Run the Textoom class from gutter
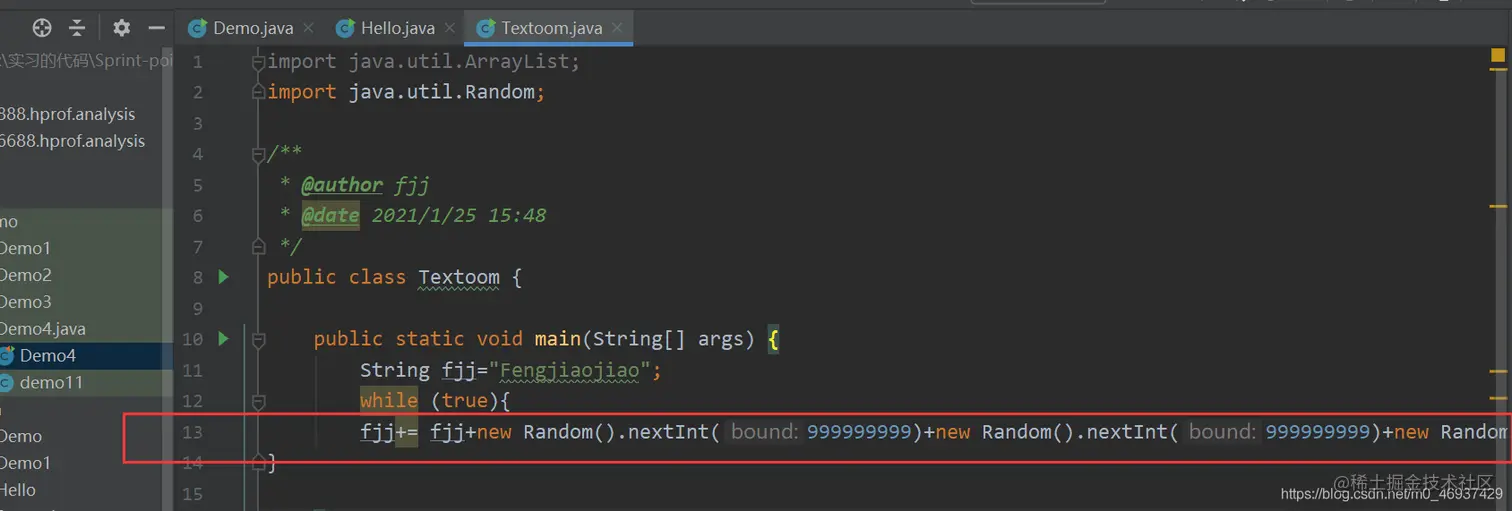This screenshot has height=511, width=1512. click(x=224, y=277)
